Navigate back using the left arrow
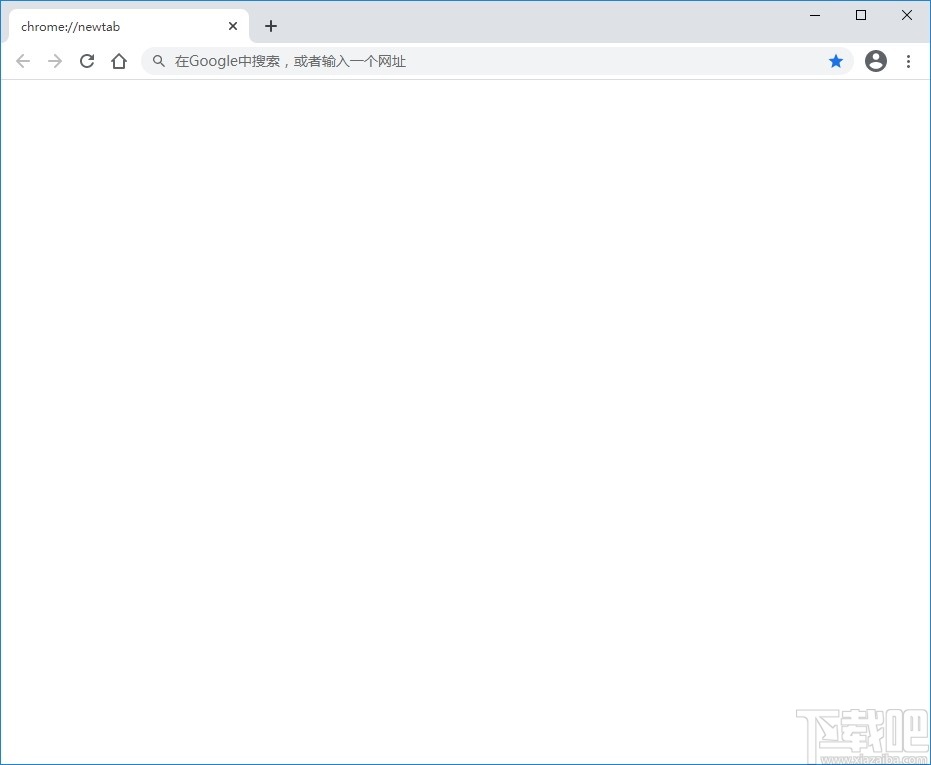The height and width of the screenshot is (765, 931). coord(23,61)
